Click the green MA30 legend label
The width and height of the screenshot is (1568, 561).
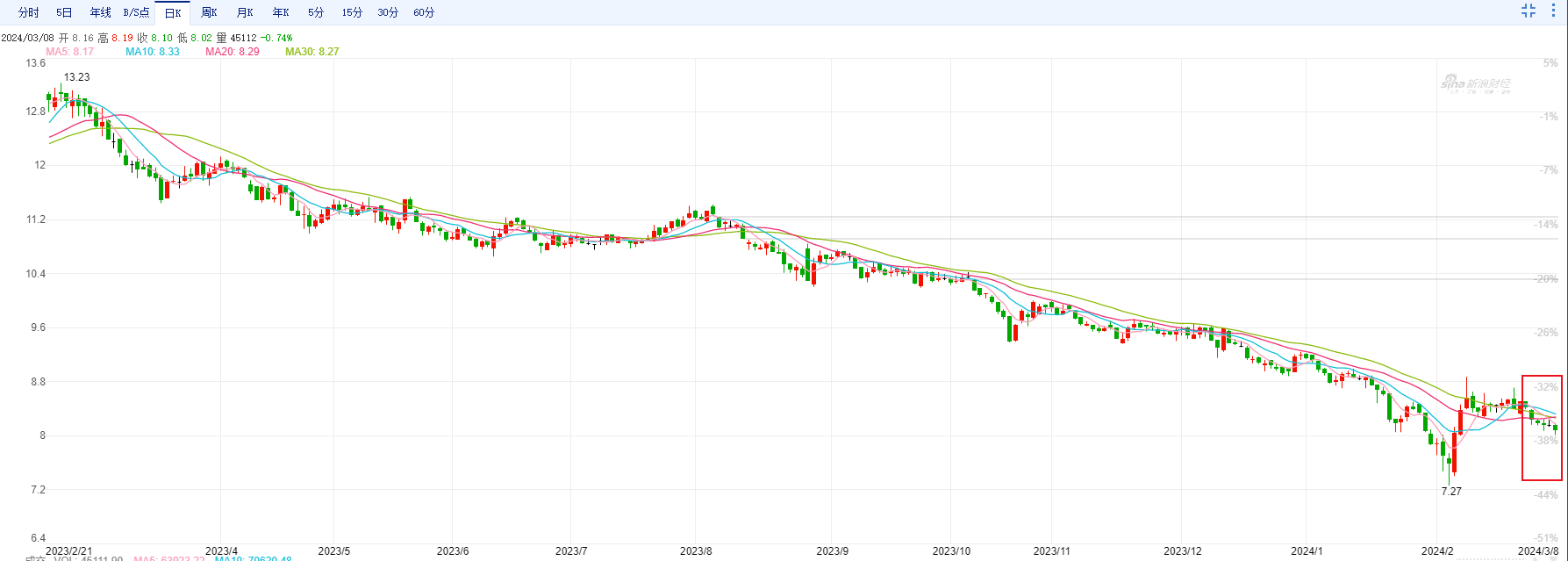311,52
